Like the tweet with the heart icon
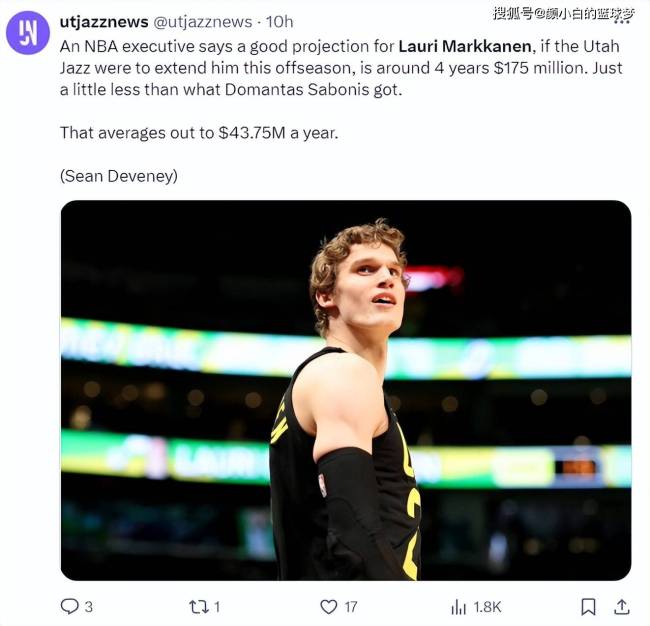 pyautogui.click(x=328, y=606)
